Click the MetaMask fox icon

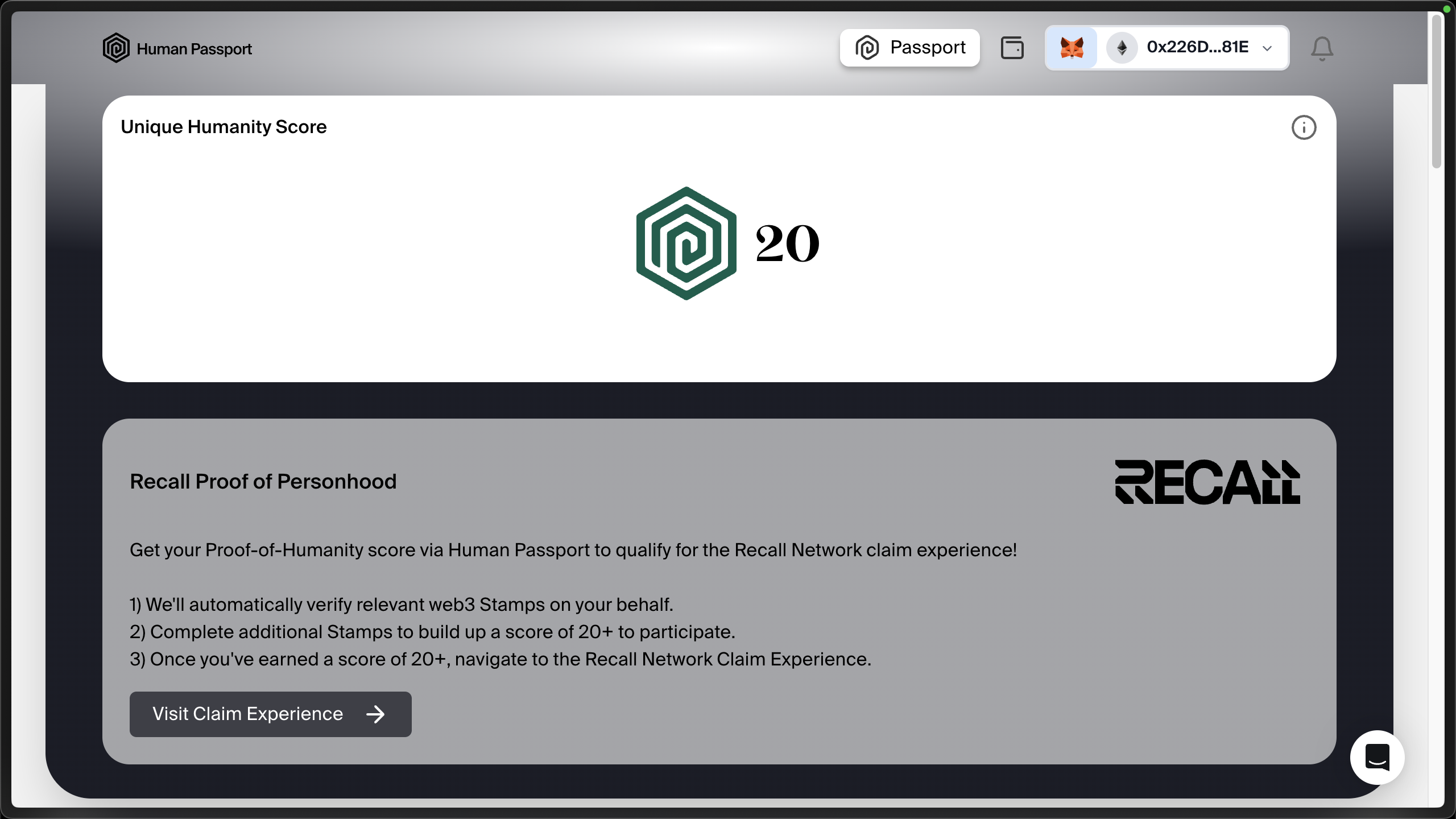point(1072,48)
